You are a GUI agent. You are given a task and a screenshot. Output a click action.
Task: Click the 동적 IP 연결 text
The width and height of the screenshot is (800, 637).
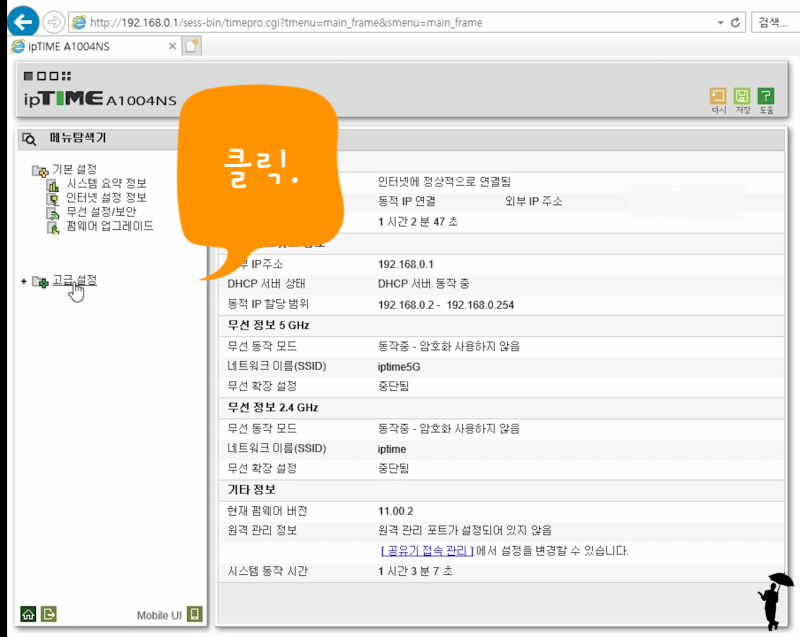407,201
